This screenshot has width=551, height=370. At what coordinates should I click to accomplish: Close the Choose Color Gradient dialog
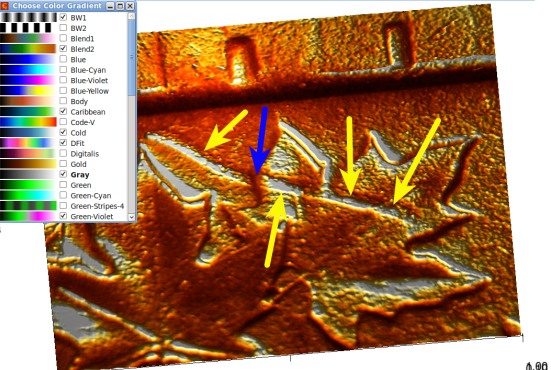(x=130, y=6)
